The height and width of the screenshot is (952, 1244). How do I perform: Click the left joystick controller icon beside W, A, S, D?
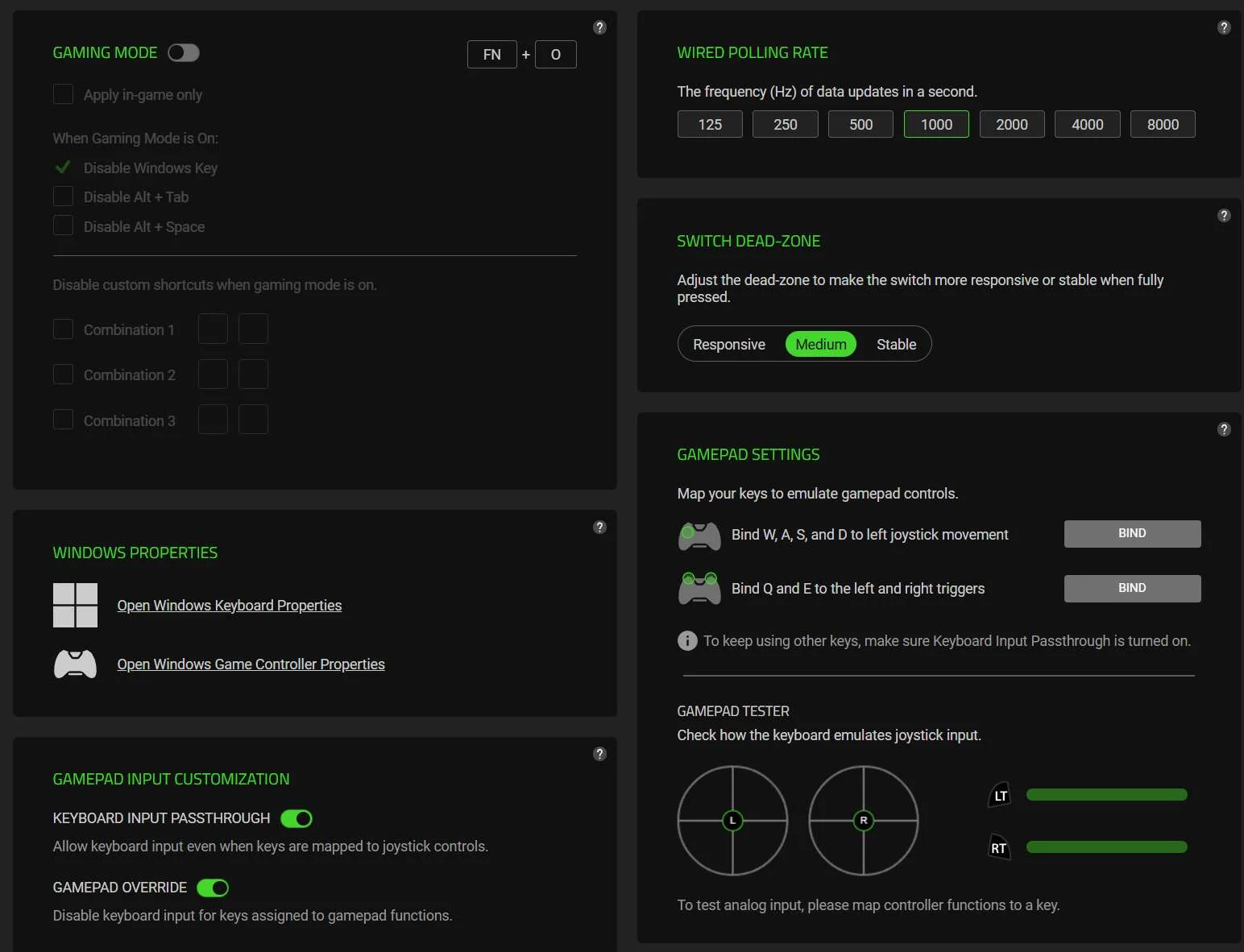(699, 536)
